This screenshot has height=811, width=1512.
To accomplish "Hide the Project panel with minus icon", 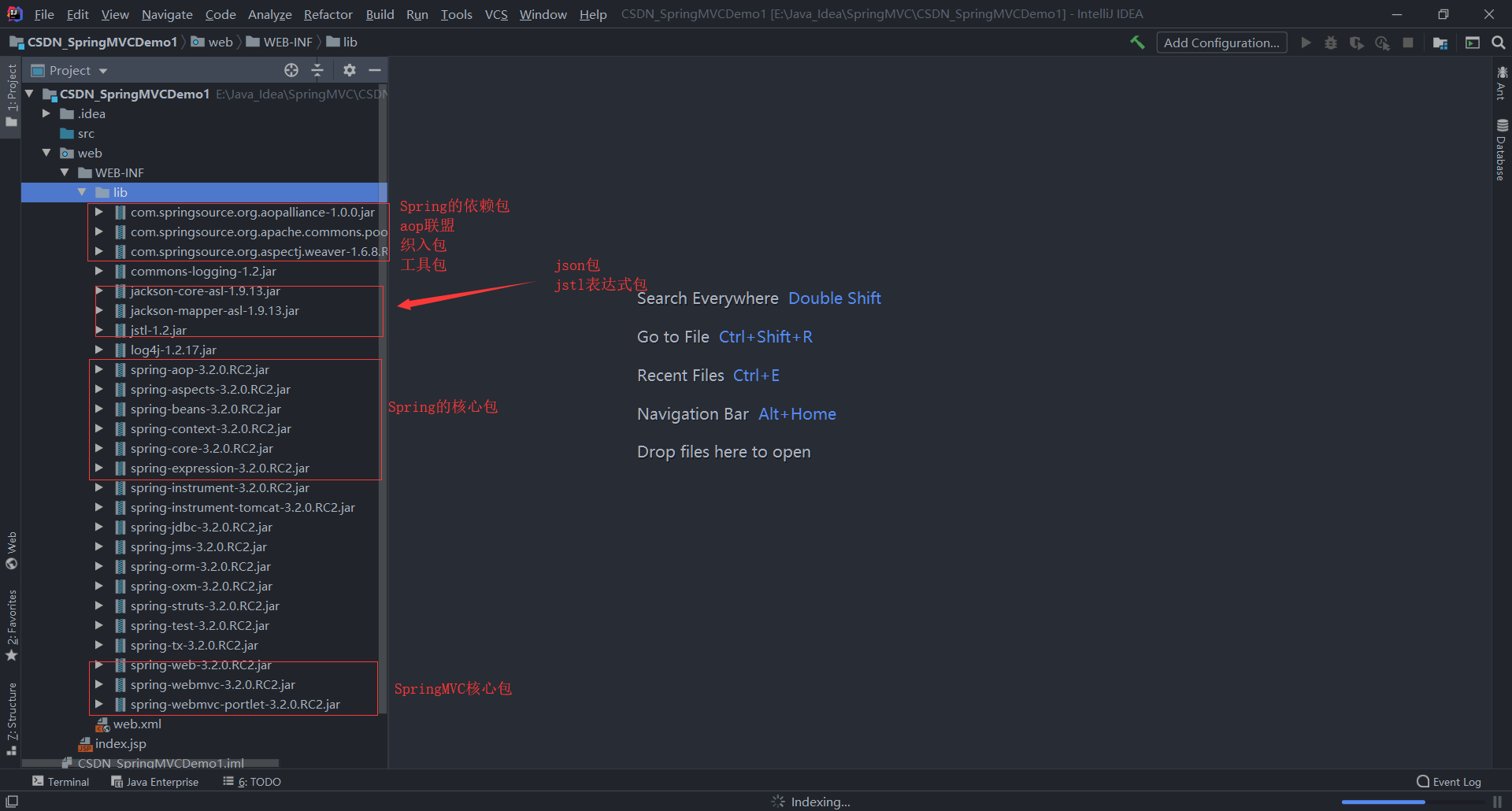I will coord(375,70).
